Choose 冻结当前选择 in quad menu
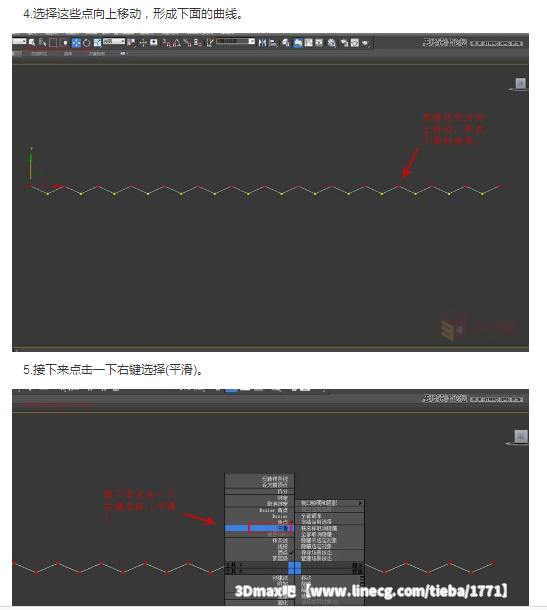The image size is (547, 610). 316,522
